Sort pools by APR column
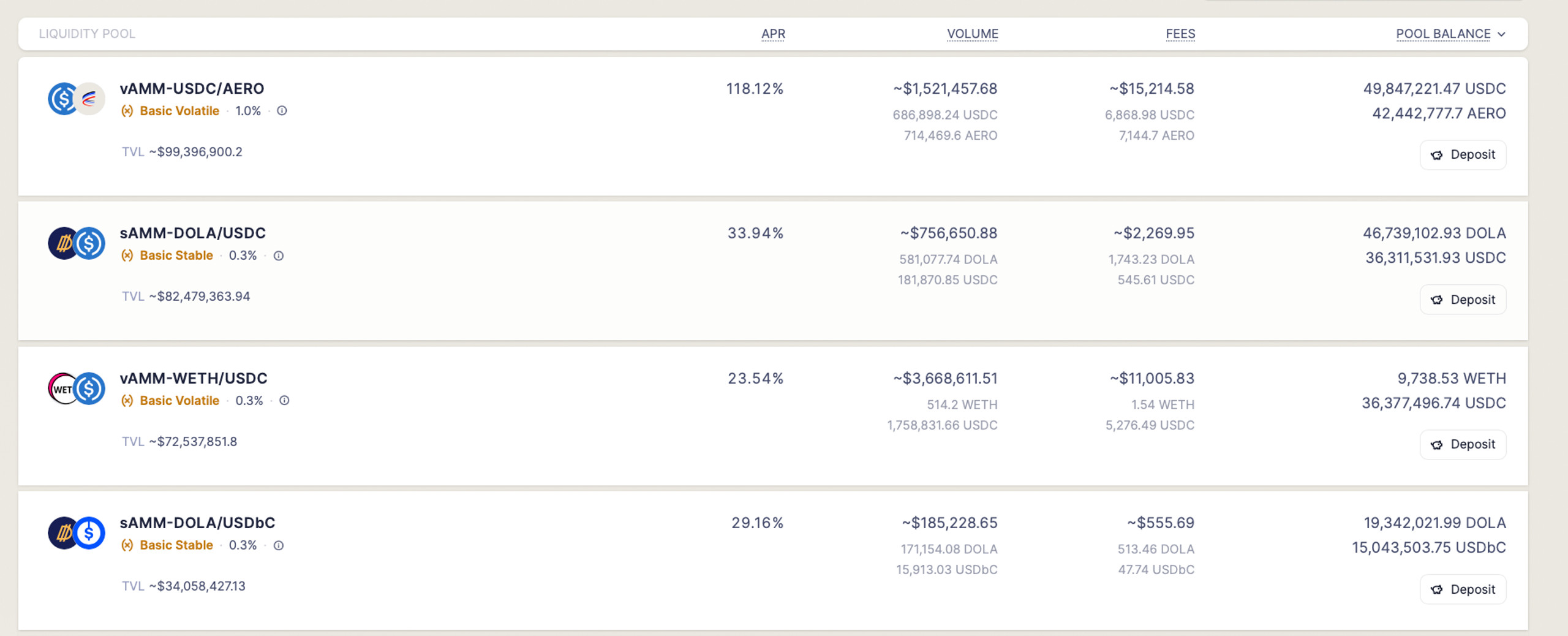1568x636 pixels. click(773, 34)
